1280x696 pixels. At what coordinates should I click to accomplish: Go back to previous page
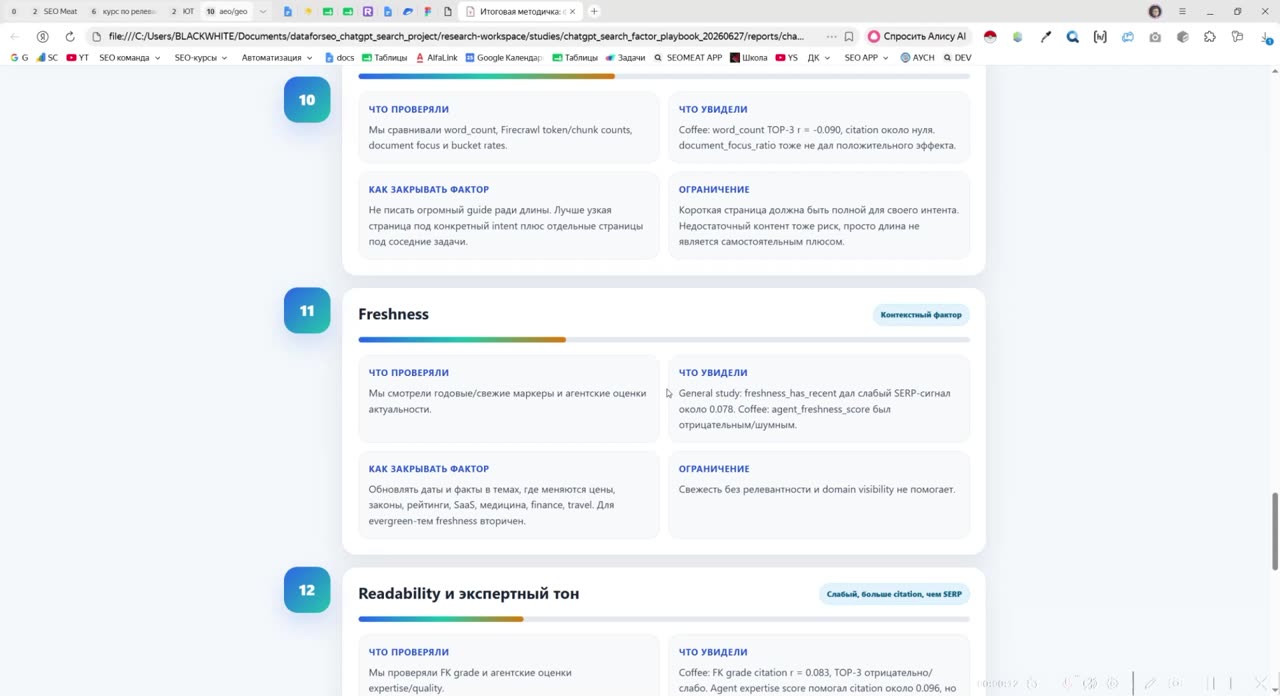point(14,36)
